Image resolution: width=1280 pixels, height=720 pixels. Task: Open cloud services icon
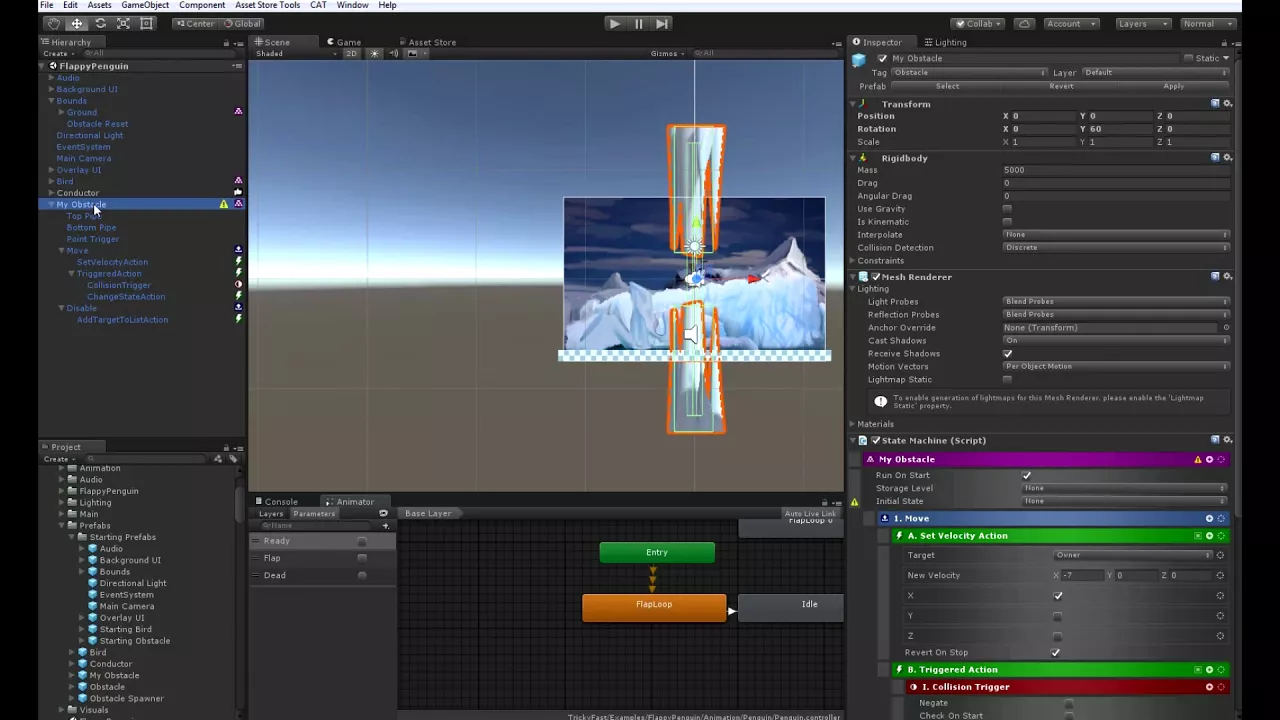pos(1024,23)
